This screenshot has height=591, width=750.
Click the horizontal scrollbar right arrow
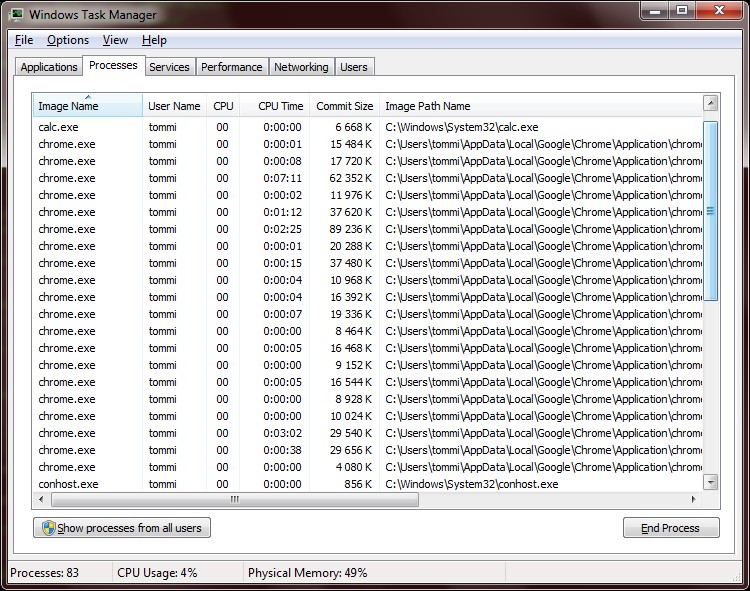click(693, 499)
